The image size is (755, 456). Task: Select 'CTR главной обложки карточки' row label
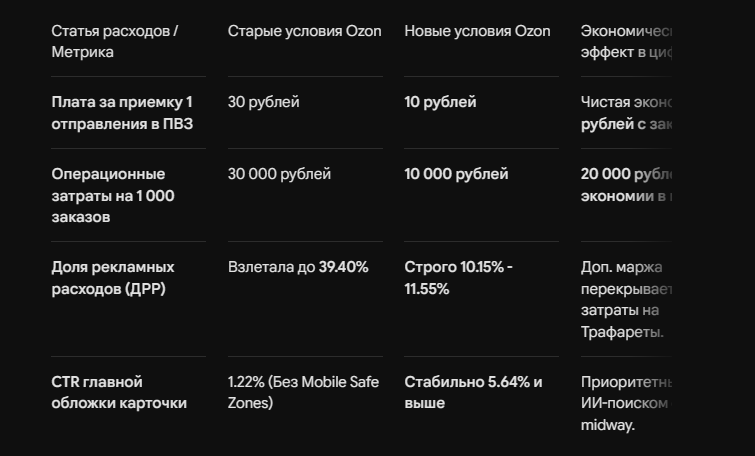point(119,392)
